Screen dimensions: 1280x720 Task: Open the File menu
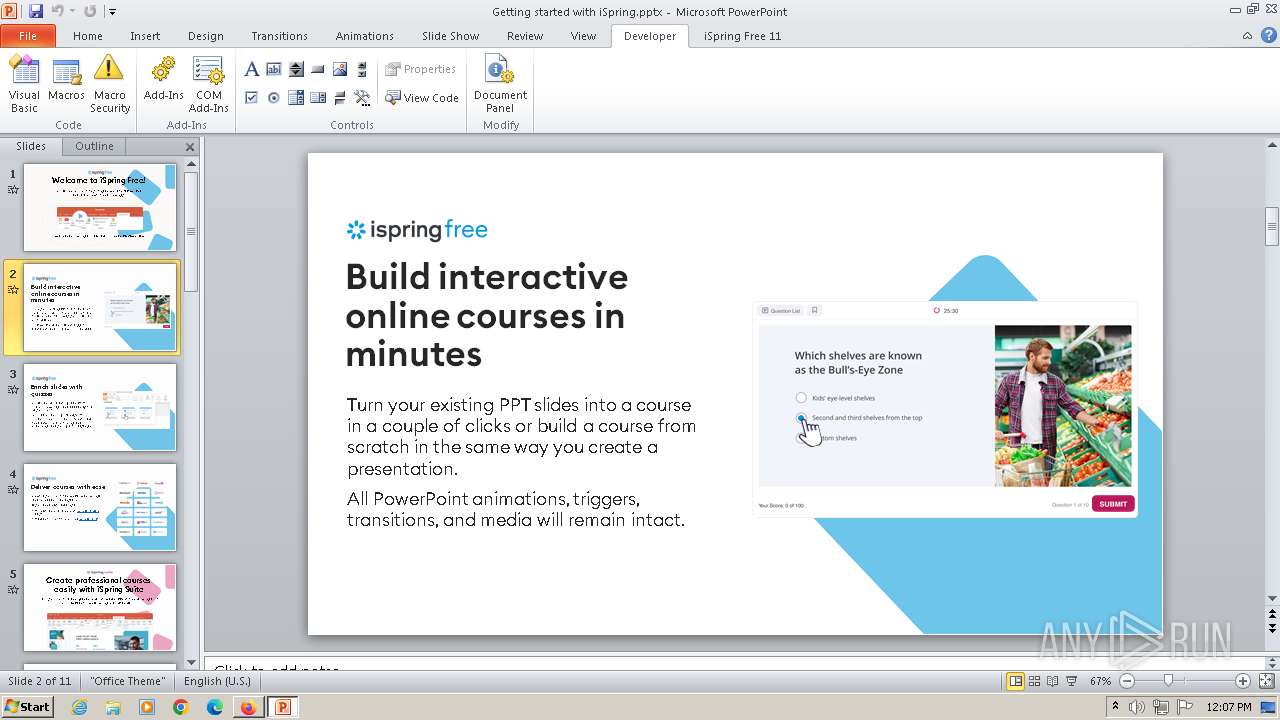28,36
